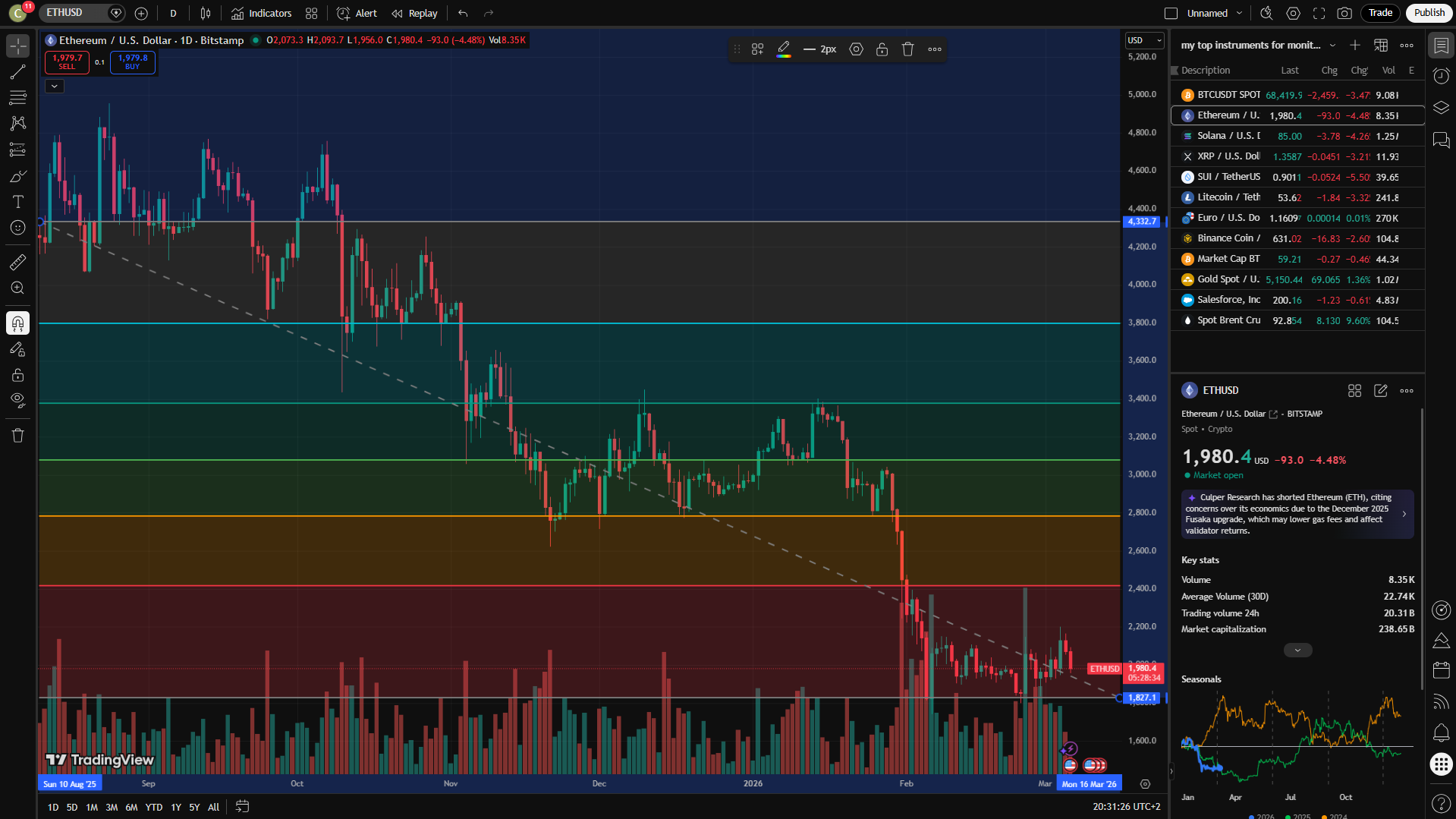1456x819 pixels.
Task: Click the Publish button
Action: pos(1429,13)
